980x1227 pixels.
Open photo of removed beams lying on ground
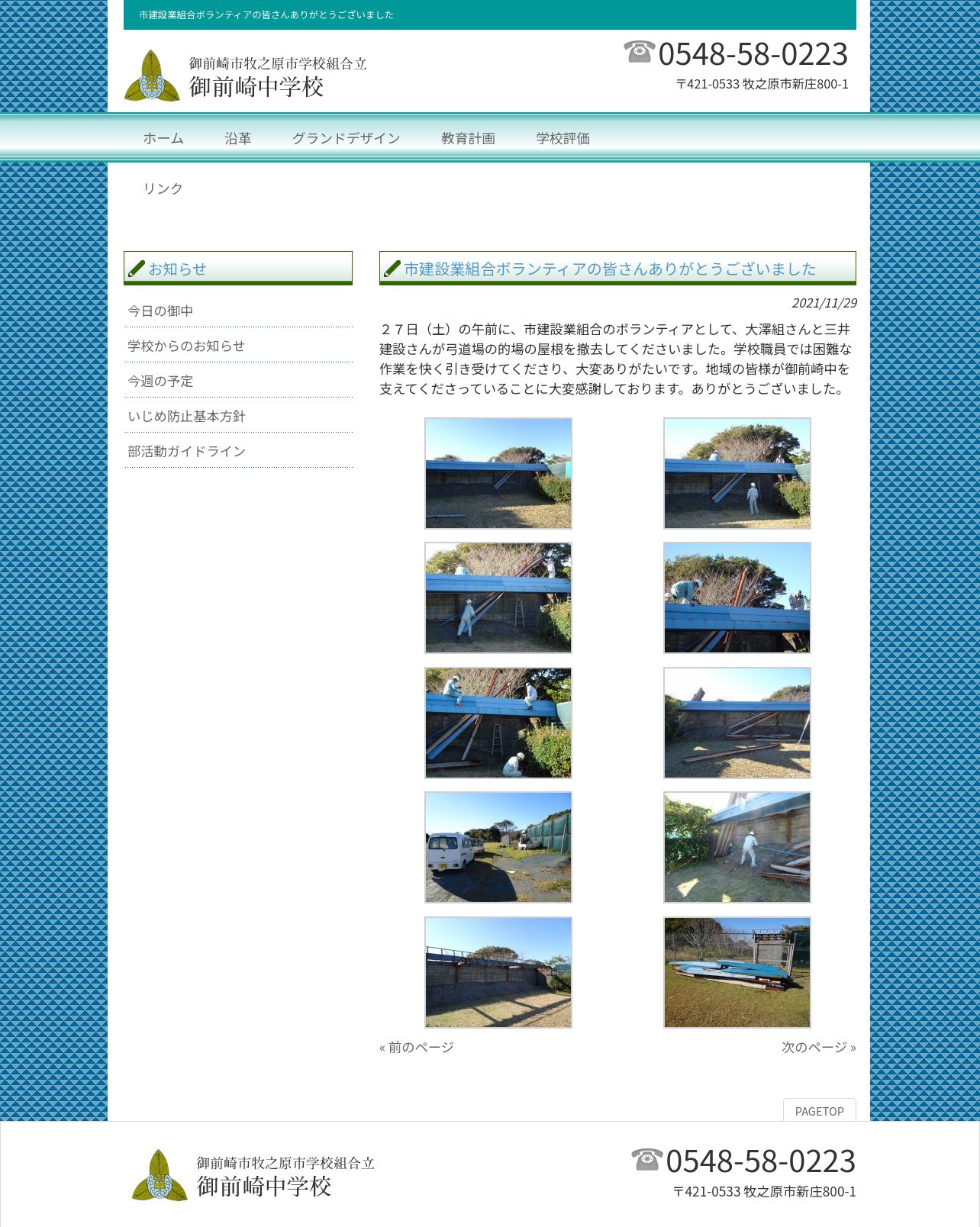coord(737,723)
